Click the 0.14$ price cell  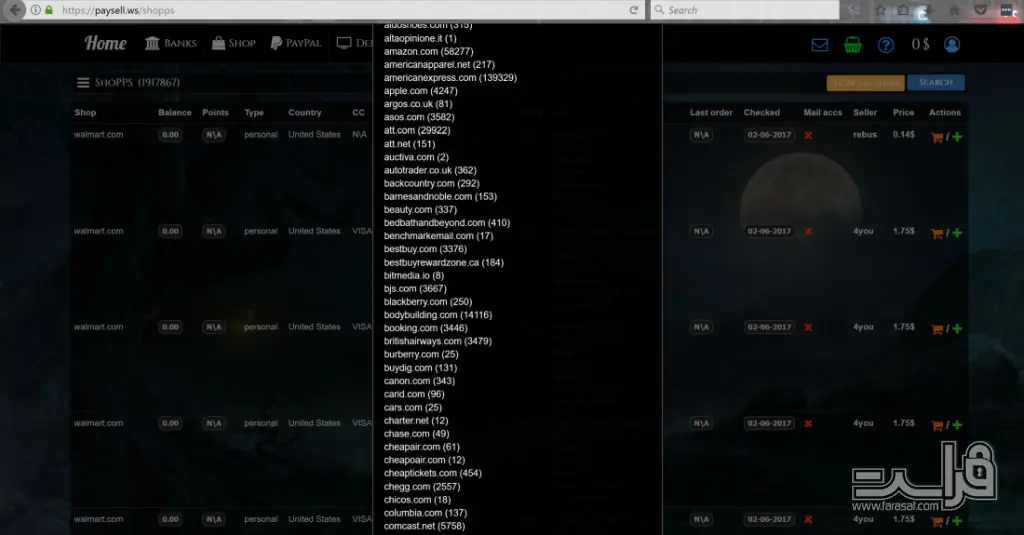(904, 135)
